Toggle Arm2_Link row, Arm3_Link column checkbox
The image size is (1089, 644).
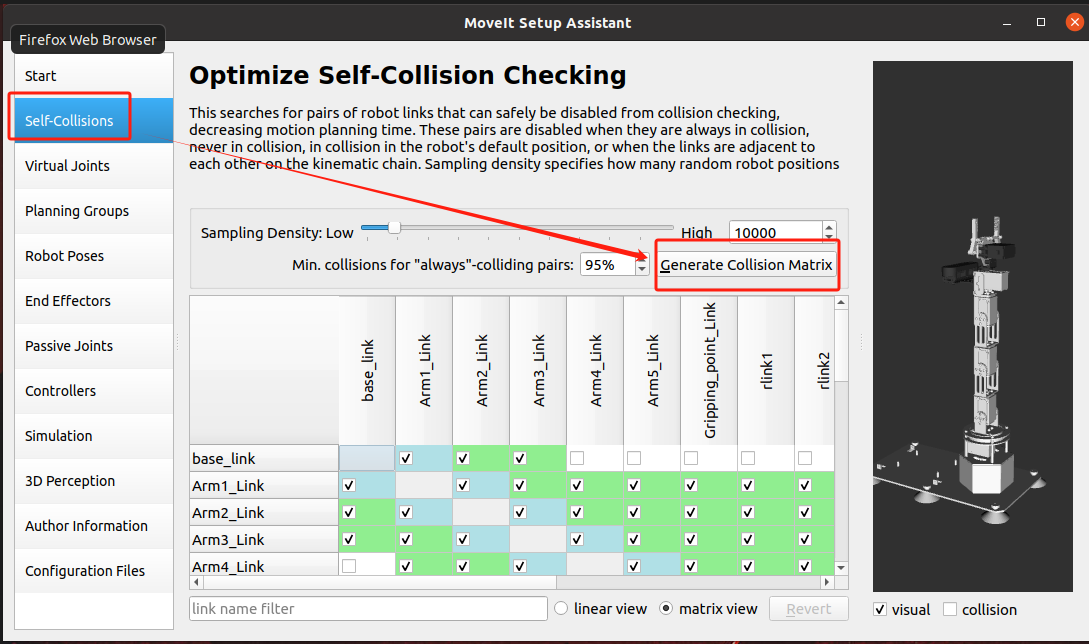point(520,513)
